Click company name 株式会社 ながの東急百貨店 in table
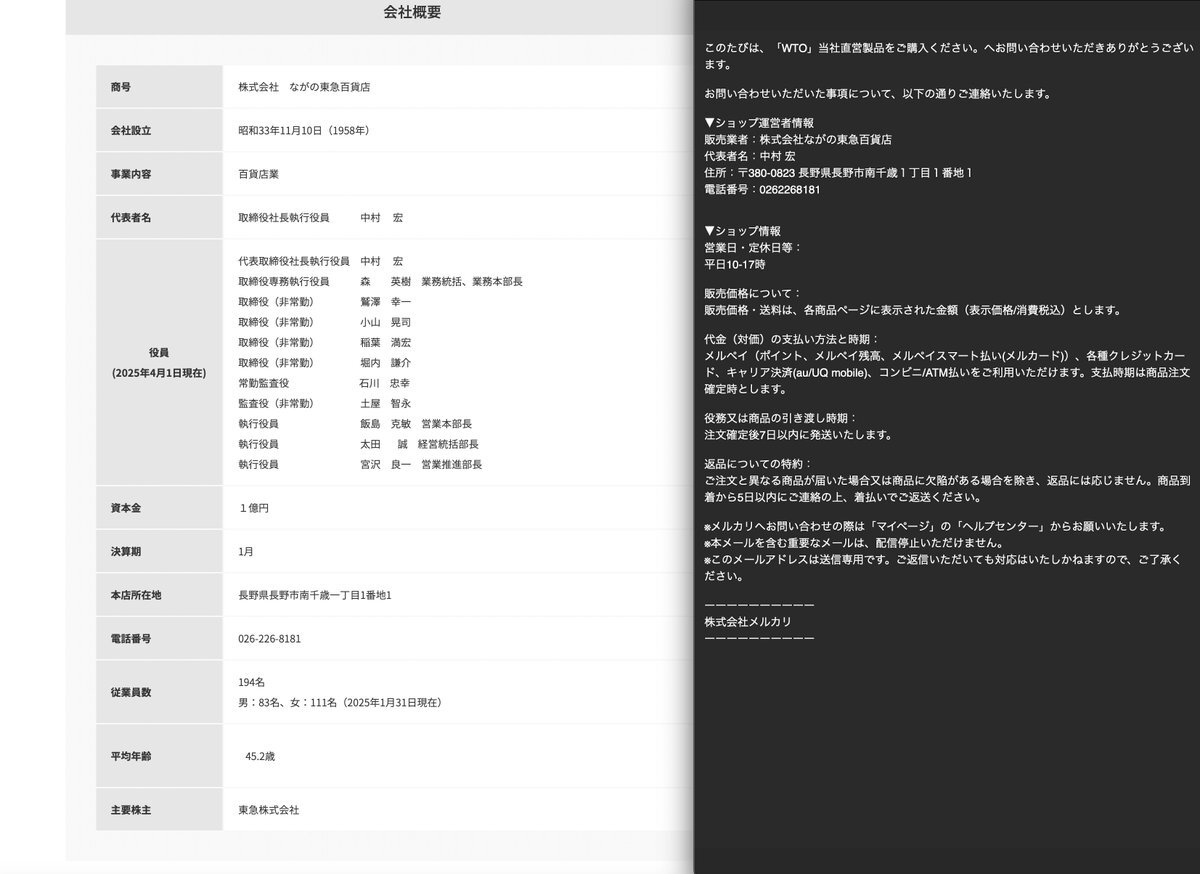The image size is (1200, 874). click(x=304, y=87)
